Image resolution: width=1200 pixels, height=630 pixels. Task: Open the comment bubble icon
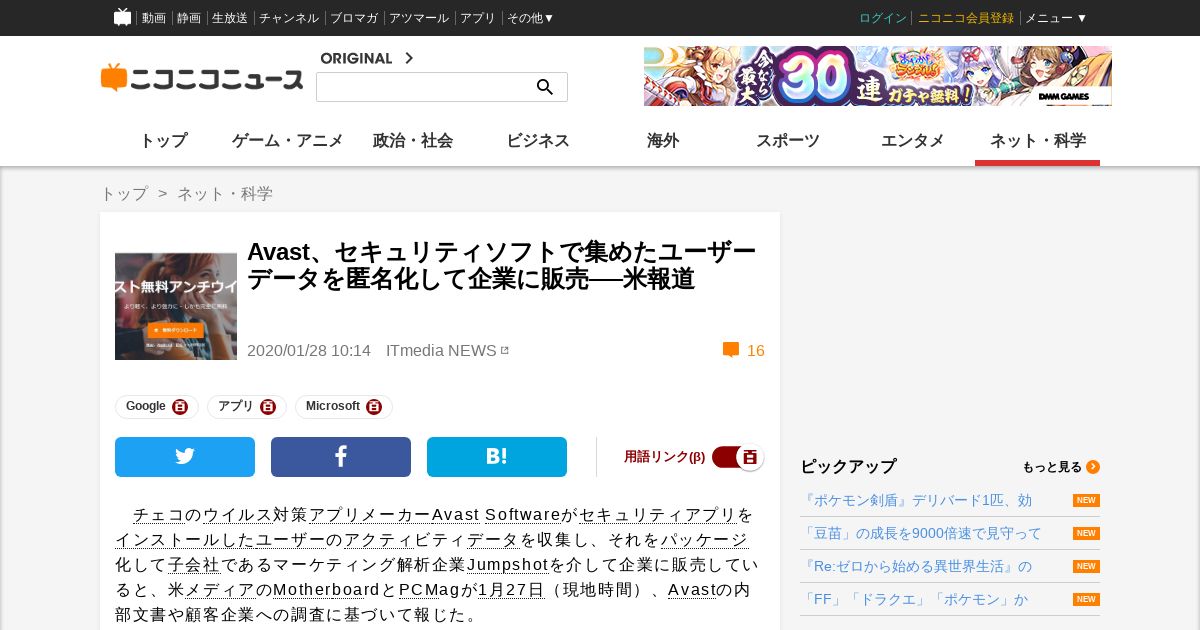click(731, 350)
